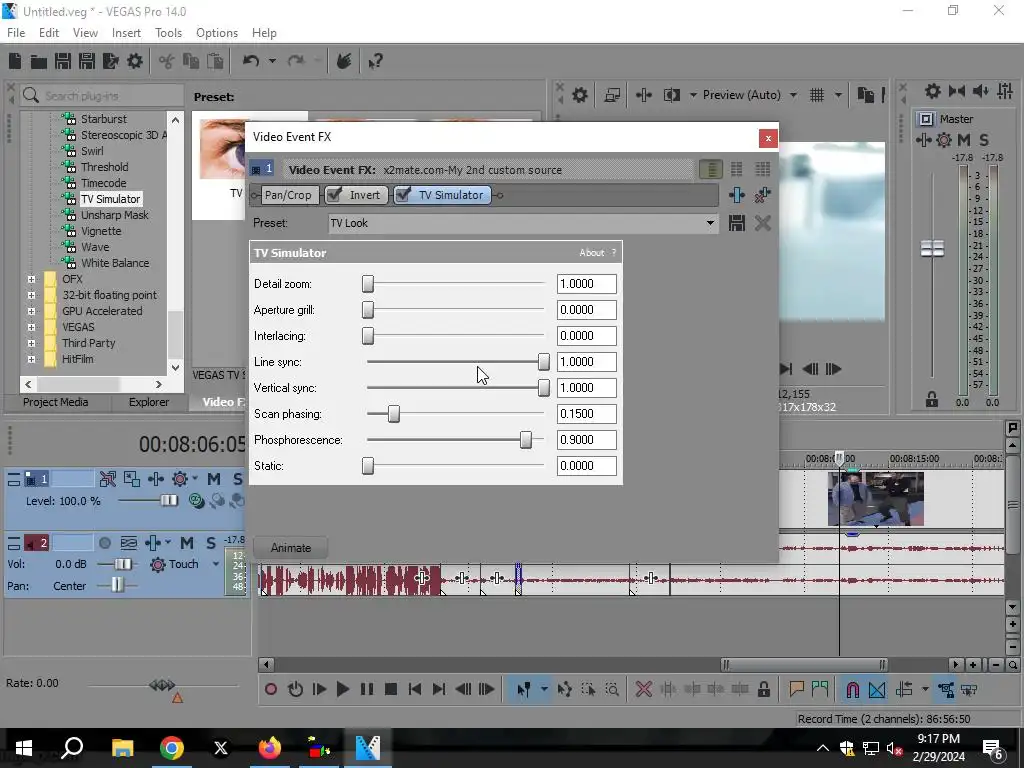Image resolution: width=1024 pixels, height=768 pixels.
Task: Expand the Third Party folder
Action: tap(31, 344)
